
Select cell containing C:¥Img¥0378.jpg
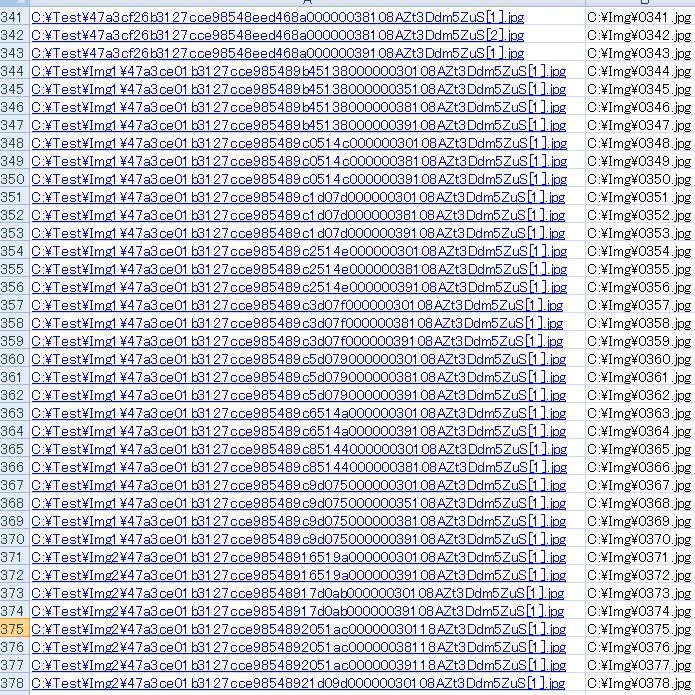[x=640, y=683]
